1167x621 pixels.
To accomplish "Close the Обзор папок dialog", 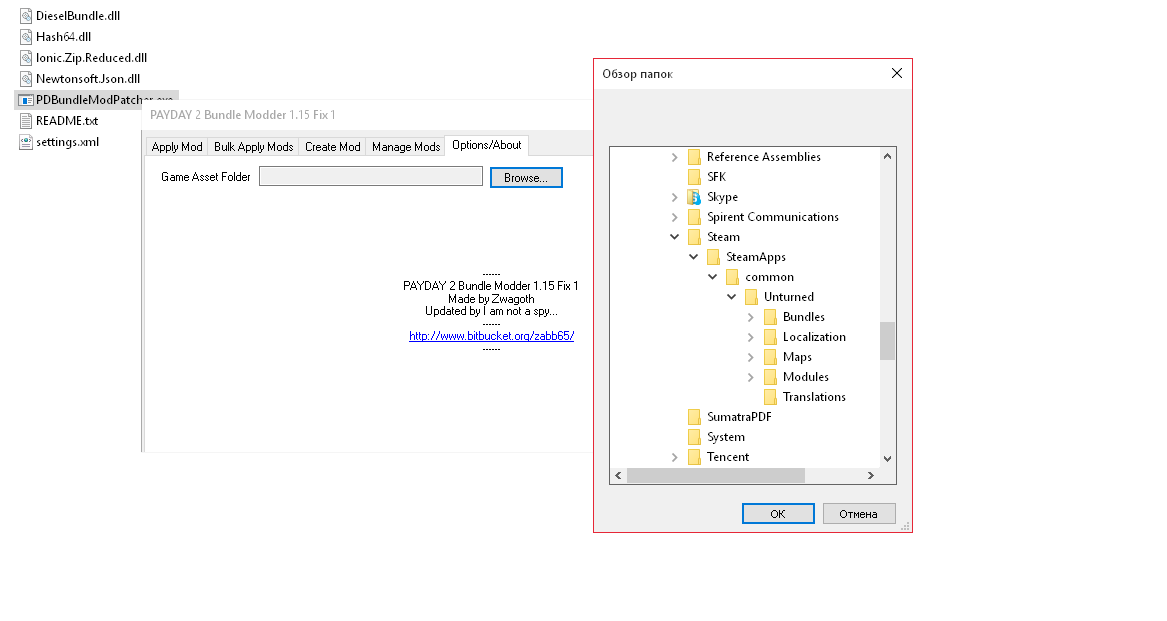I will click(897, 73).
